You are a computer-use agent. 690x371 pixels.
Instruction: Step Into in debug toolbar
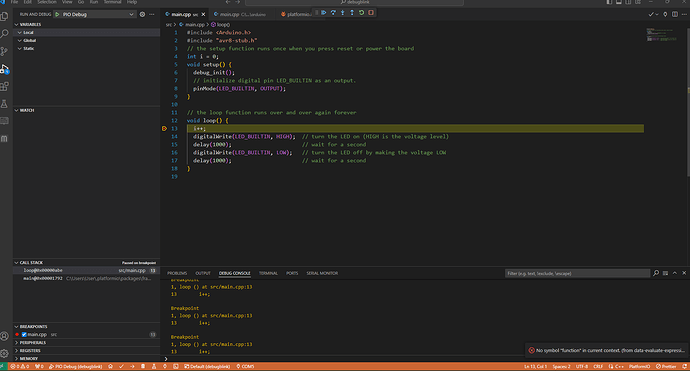[342, 13]
